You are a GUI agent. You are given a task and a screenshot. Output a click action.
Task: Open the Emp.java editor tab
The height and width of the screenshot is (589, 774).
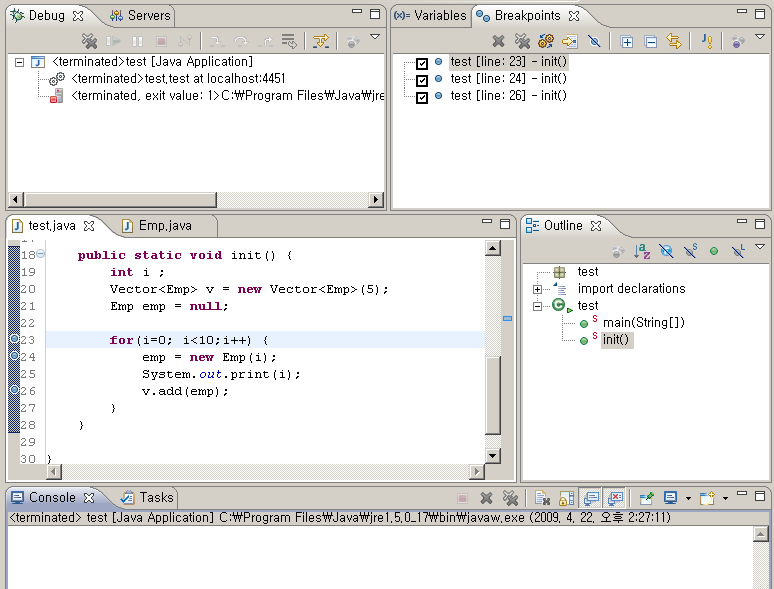[x=164, y=226]
